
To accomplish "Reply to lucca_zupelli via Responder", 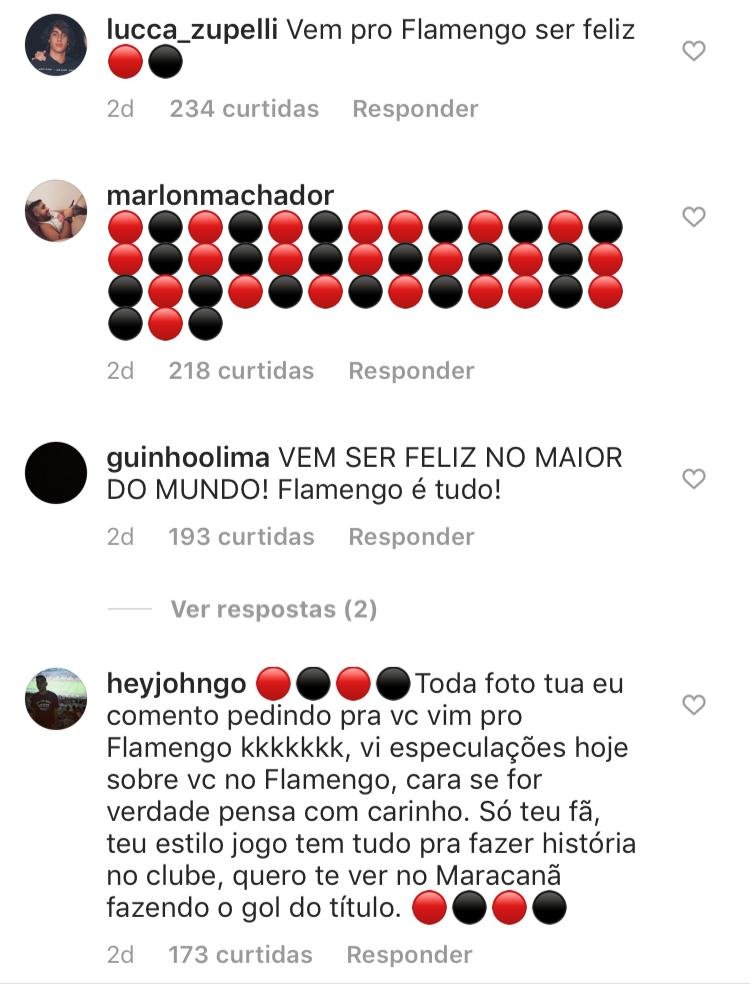I will (415, 109).
